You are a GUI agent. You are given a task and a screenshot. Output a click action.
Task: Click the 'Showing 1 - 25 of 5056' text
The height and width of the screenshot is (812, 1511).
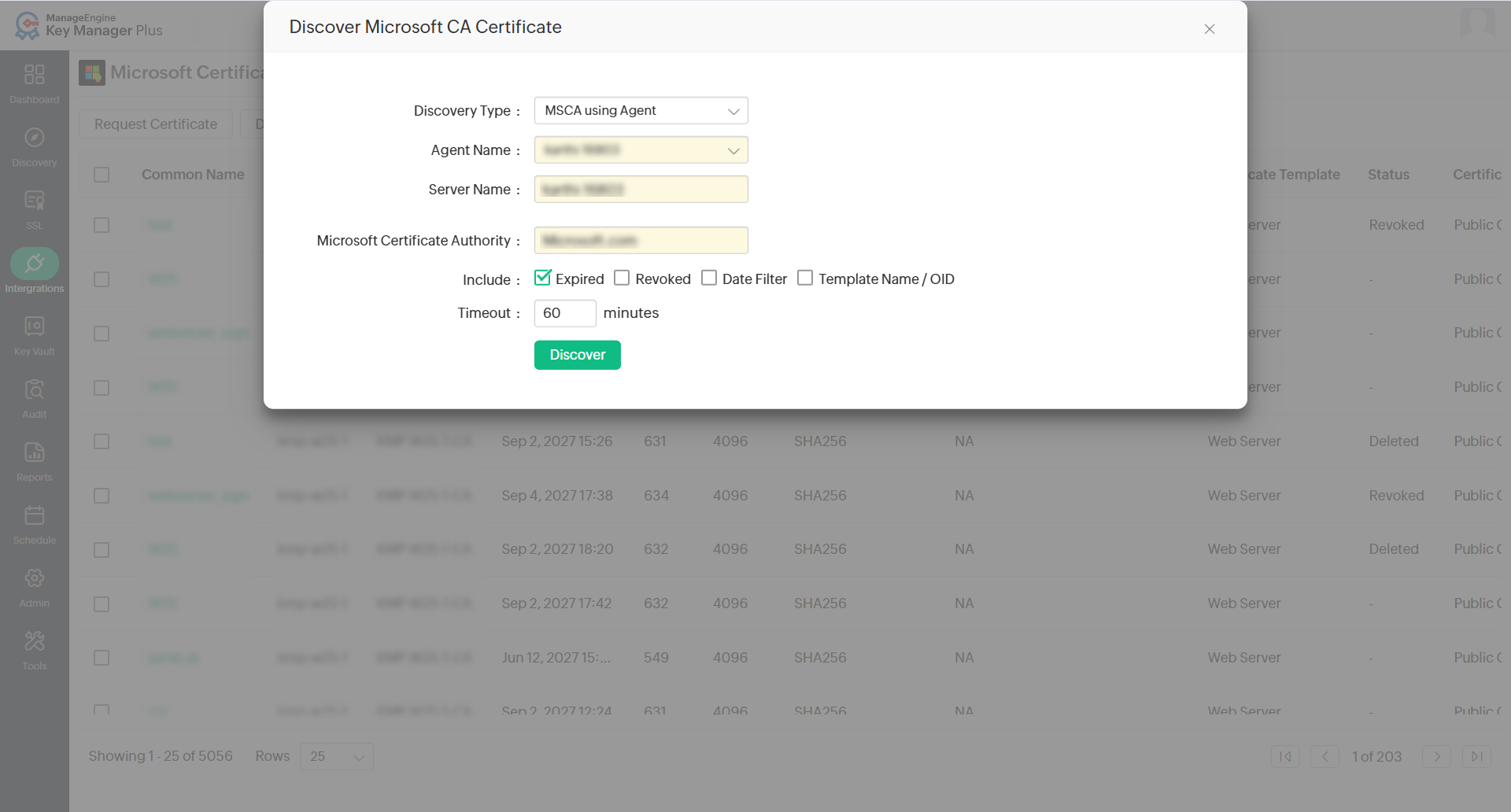point(161,756)
